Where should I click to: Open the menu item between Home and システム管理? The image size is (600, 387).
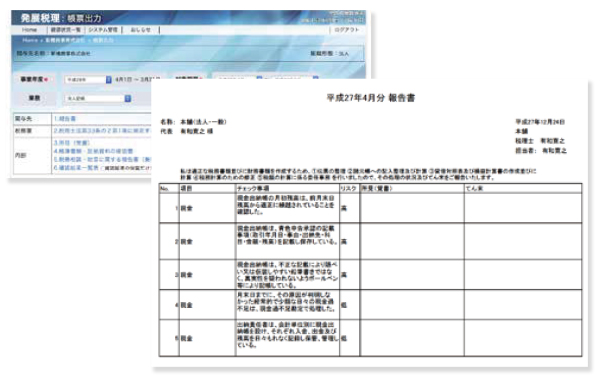(x=66, y=30)
